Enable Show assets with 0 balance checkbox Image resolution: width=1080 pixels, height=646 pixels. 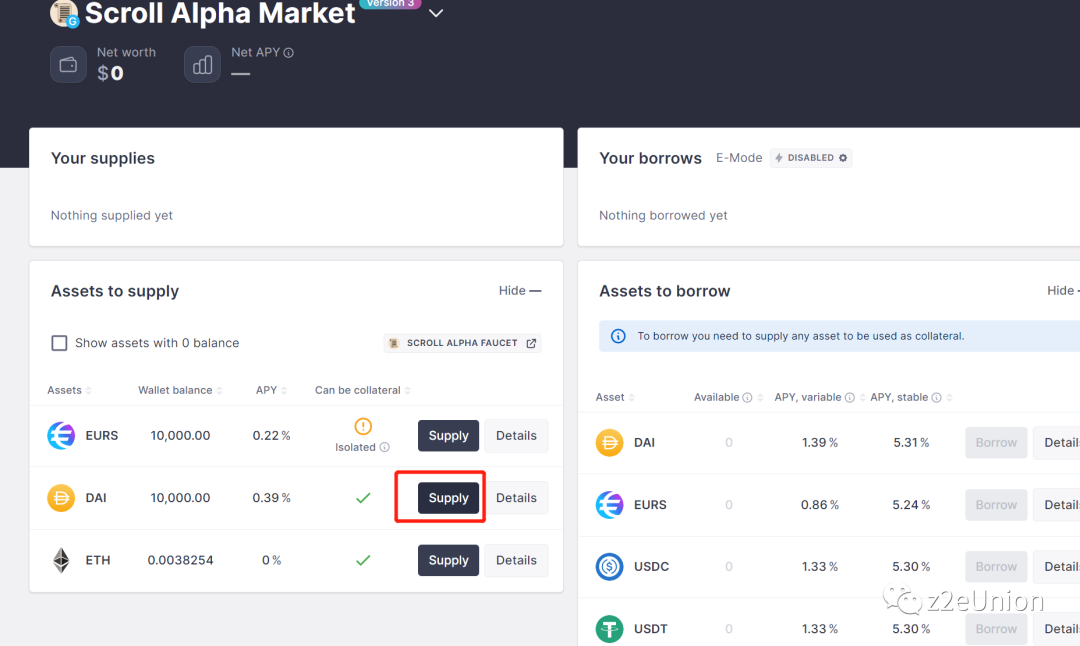click(x=59, y=343)
